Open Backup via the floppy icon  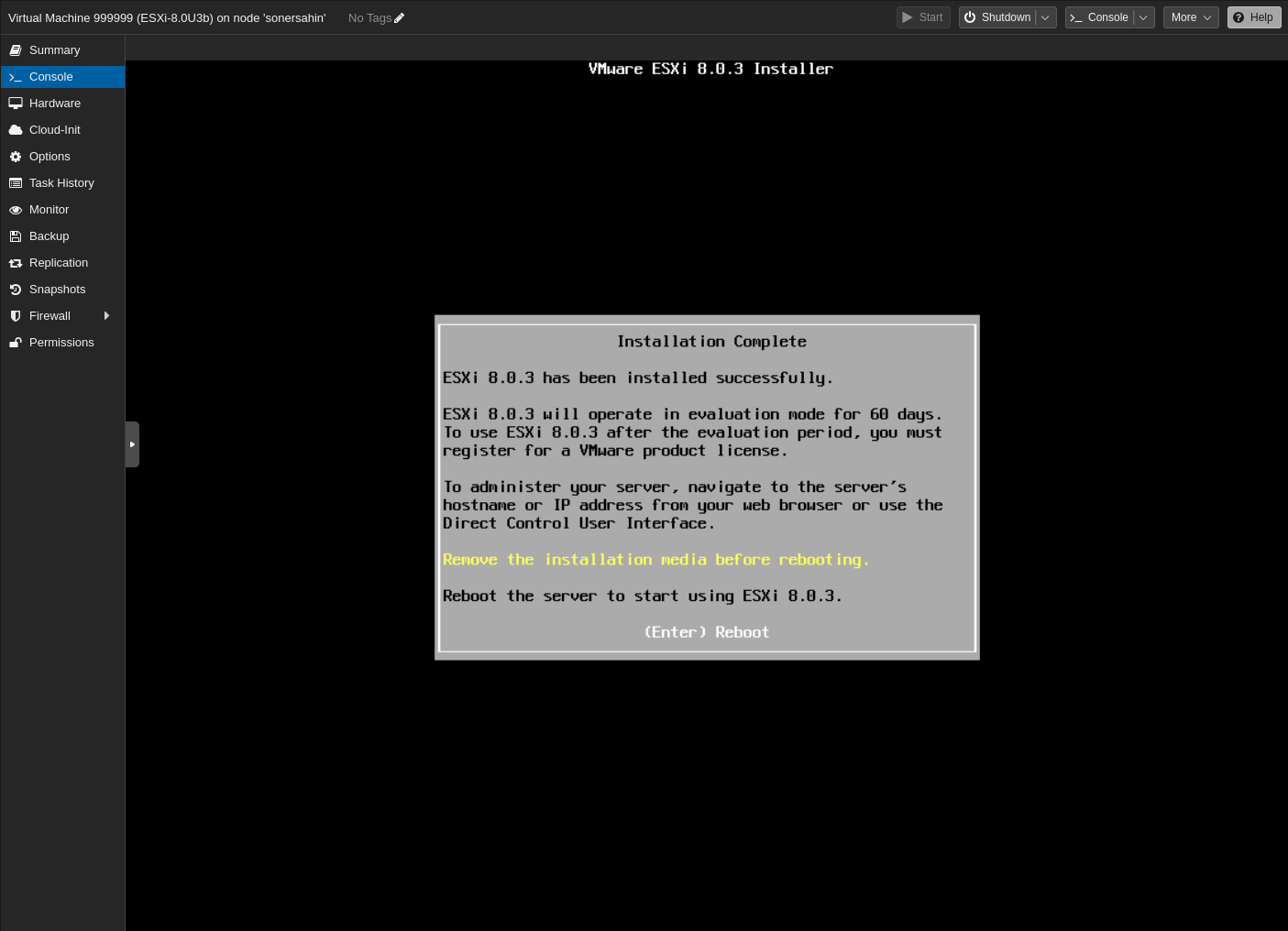(16, 235)
